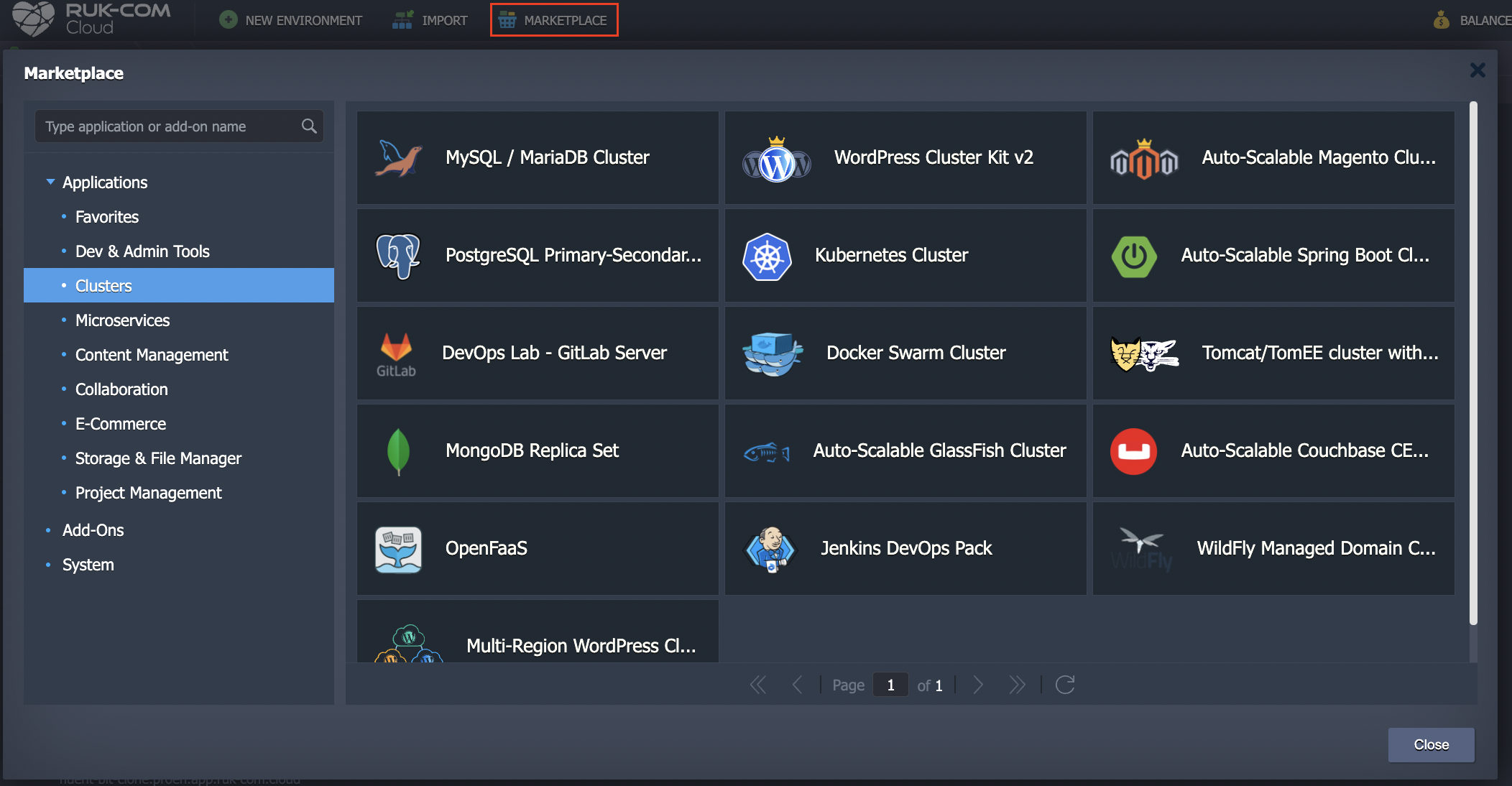The image size is (1512, 786).
Task: Click the search magnifier icon
Action: (x=309, y=126)
